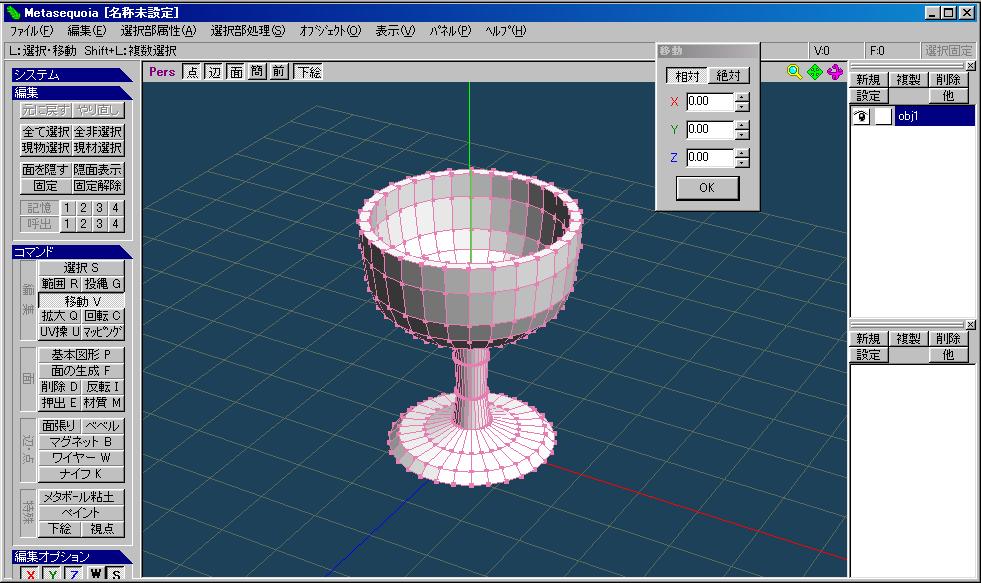Collapse the コマンド panel header
The height and width of the screenshot is (583, 981).
coord(72,251)
